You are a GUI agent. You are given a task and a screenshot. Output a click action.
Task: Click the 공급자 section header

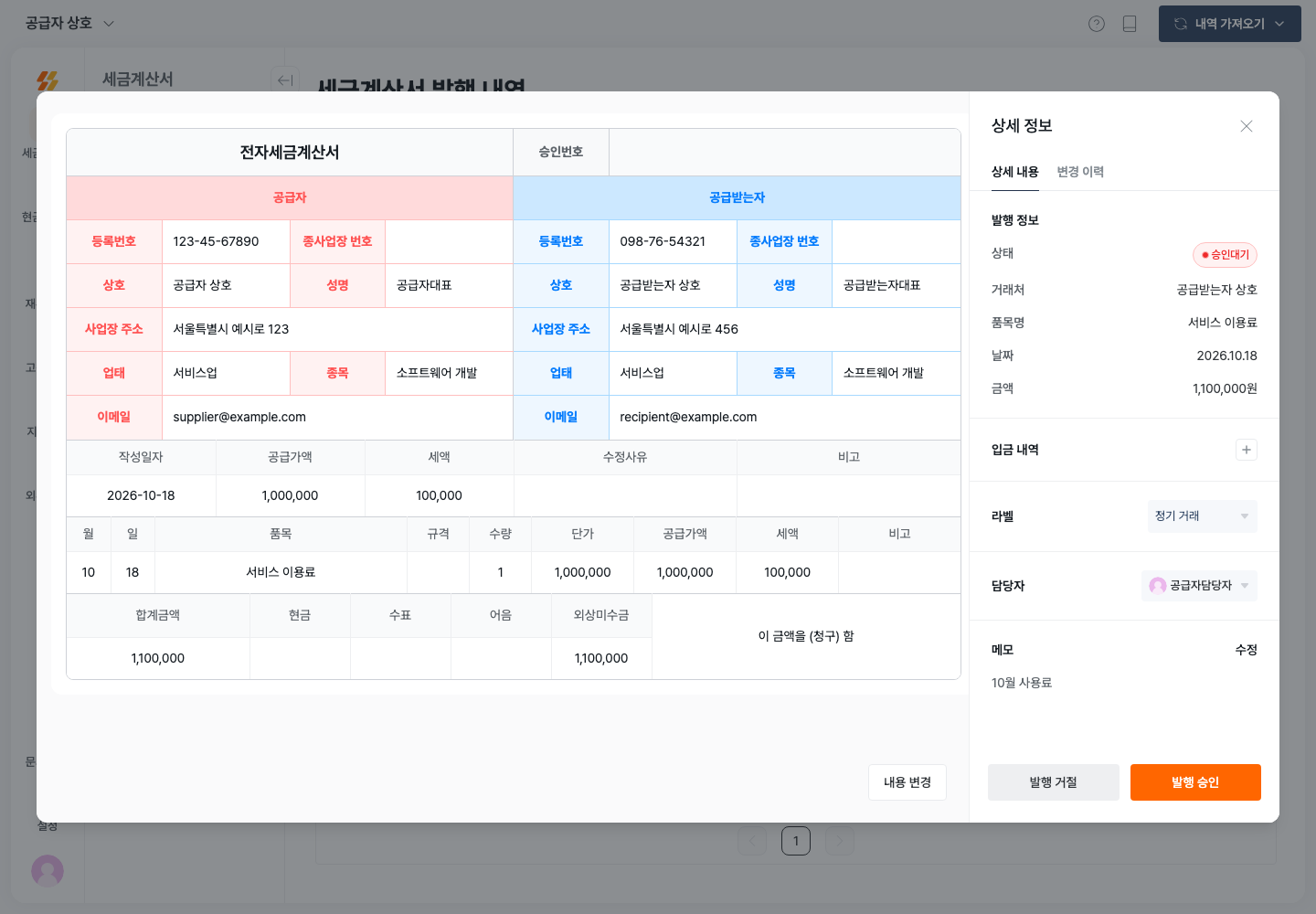(x=290, y=197)
